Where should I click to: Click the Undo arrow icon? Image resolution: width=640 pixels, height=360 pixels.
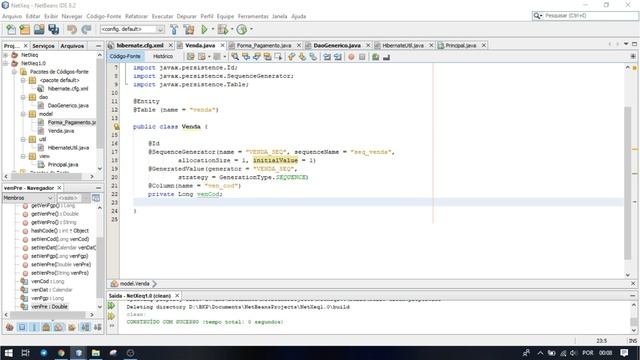click(x=72, y=29)
